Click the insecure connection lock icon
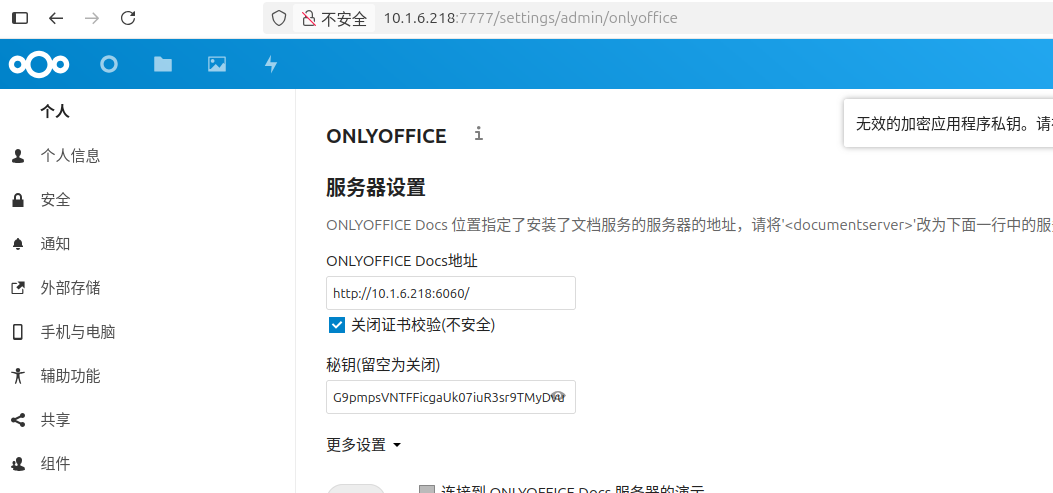This screenshot has height=493, width=1053. pos(309,18)
